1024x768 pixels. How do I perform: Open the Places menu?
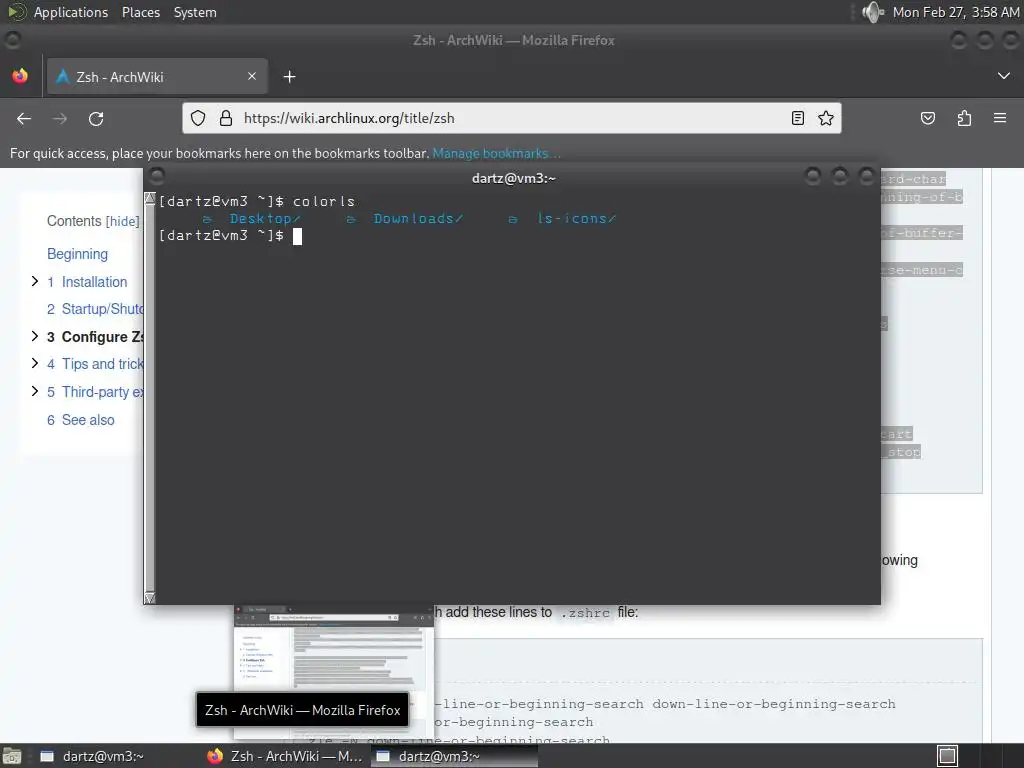point(140,12)
